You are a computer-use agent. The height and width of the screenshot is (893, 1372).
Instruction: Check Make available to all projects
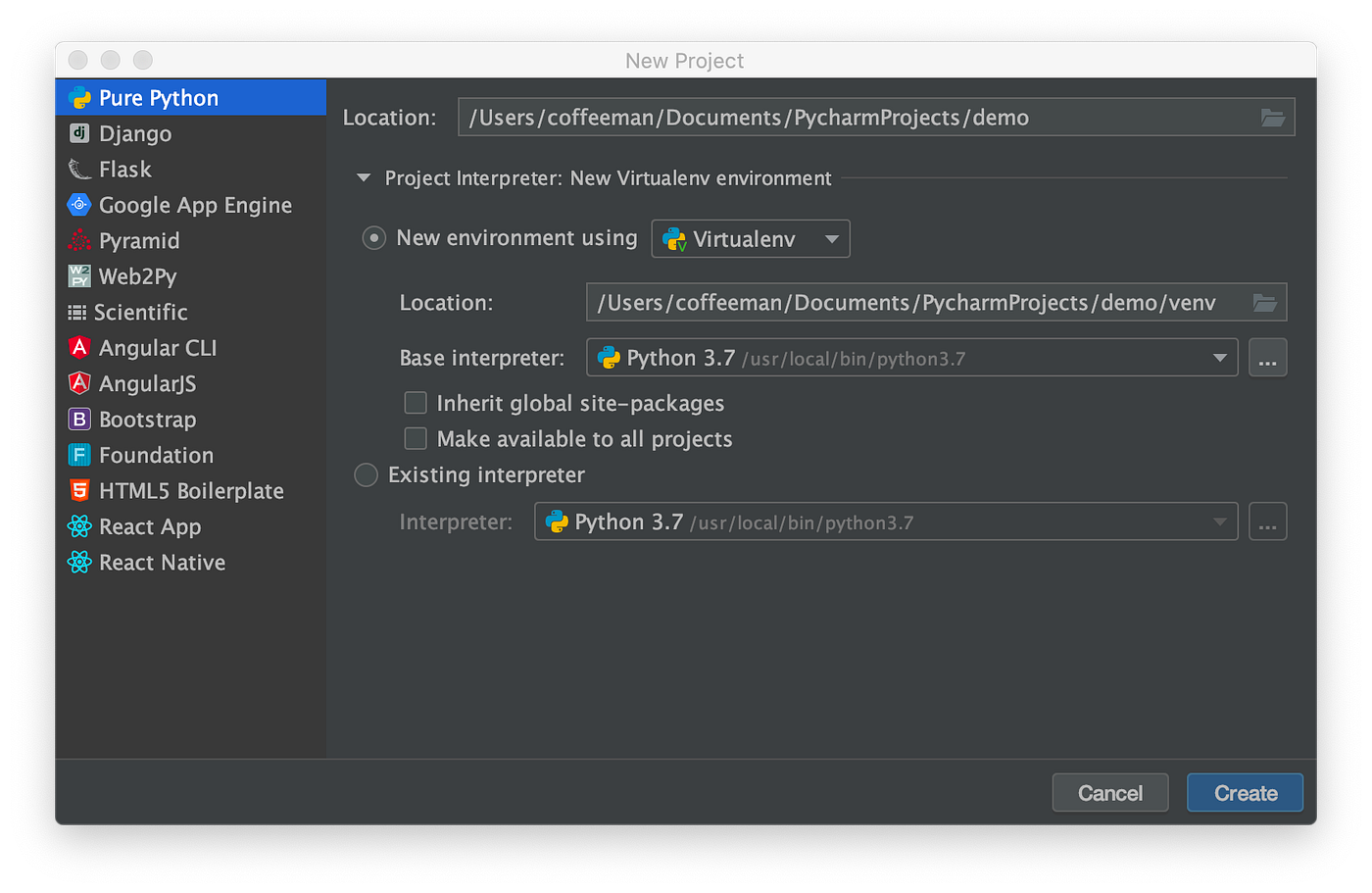pos(416,438)
